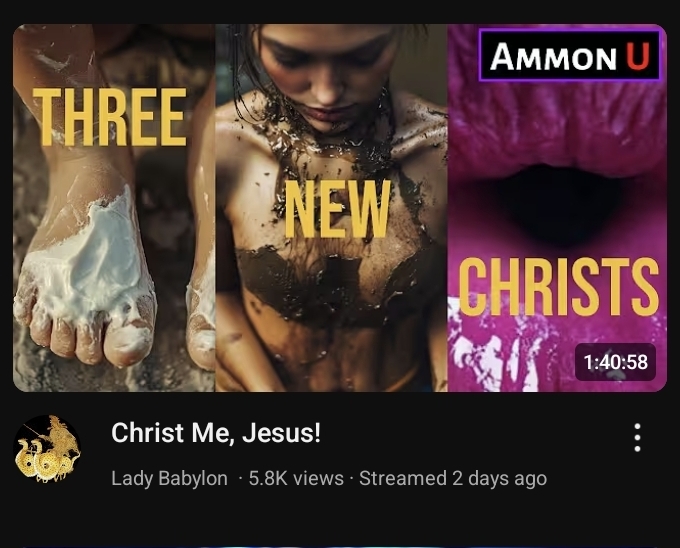Click the red U in Ammon U logo
Image resolution: width=680 pixels, height=548 pixels.
[638, 56]
